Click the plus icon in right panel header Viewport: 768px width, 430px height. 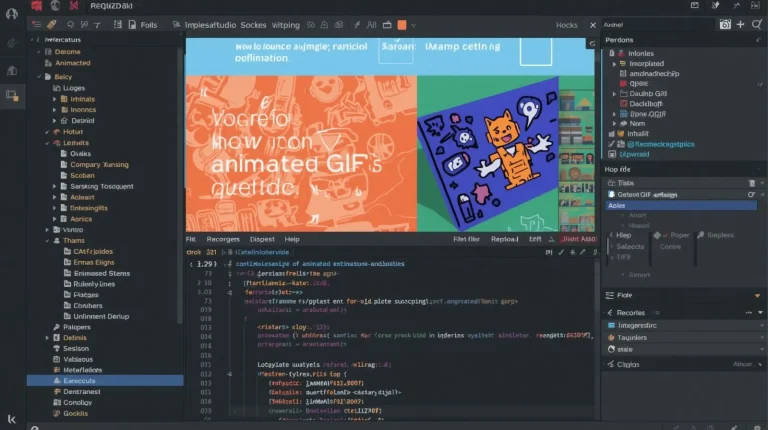pyautogui.click(x=741, y=24)
